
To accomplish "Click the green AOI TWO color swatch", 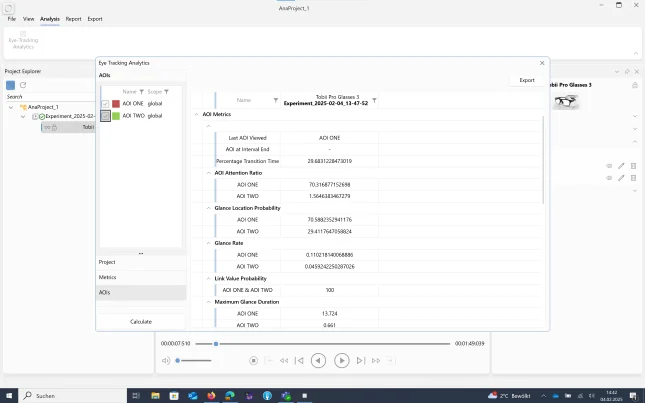I will click(116, 116).
